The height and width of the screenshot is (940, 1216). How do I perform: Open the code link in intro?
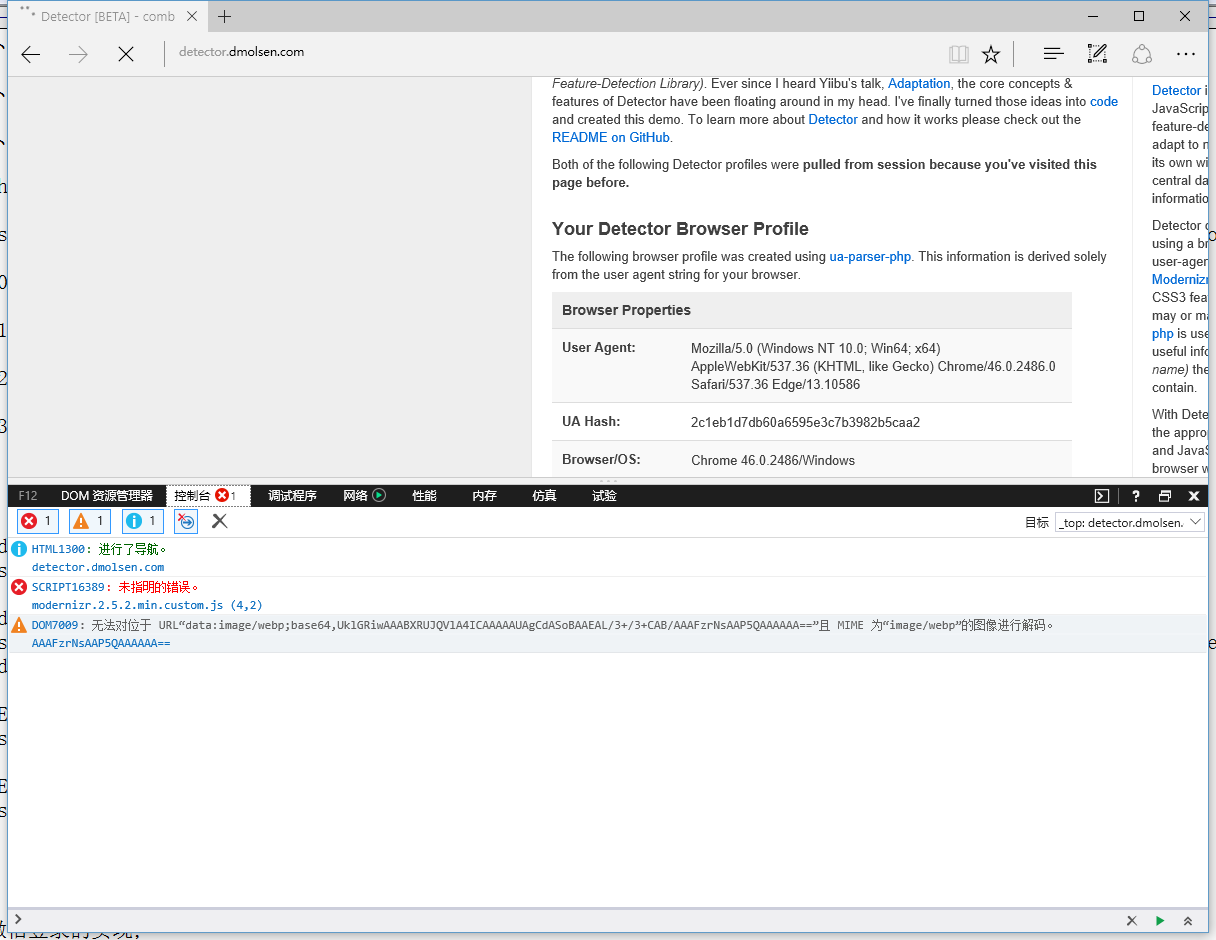1104,101
